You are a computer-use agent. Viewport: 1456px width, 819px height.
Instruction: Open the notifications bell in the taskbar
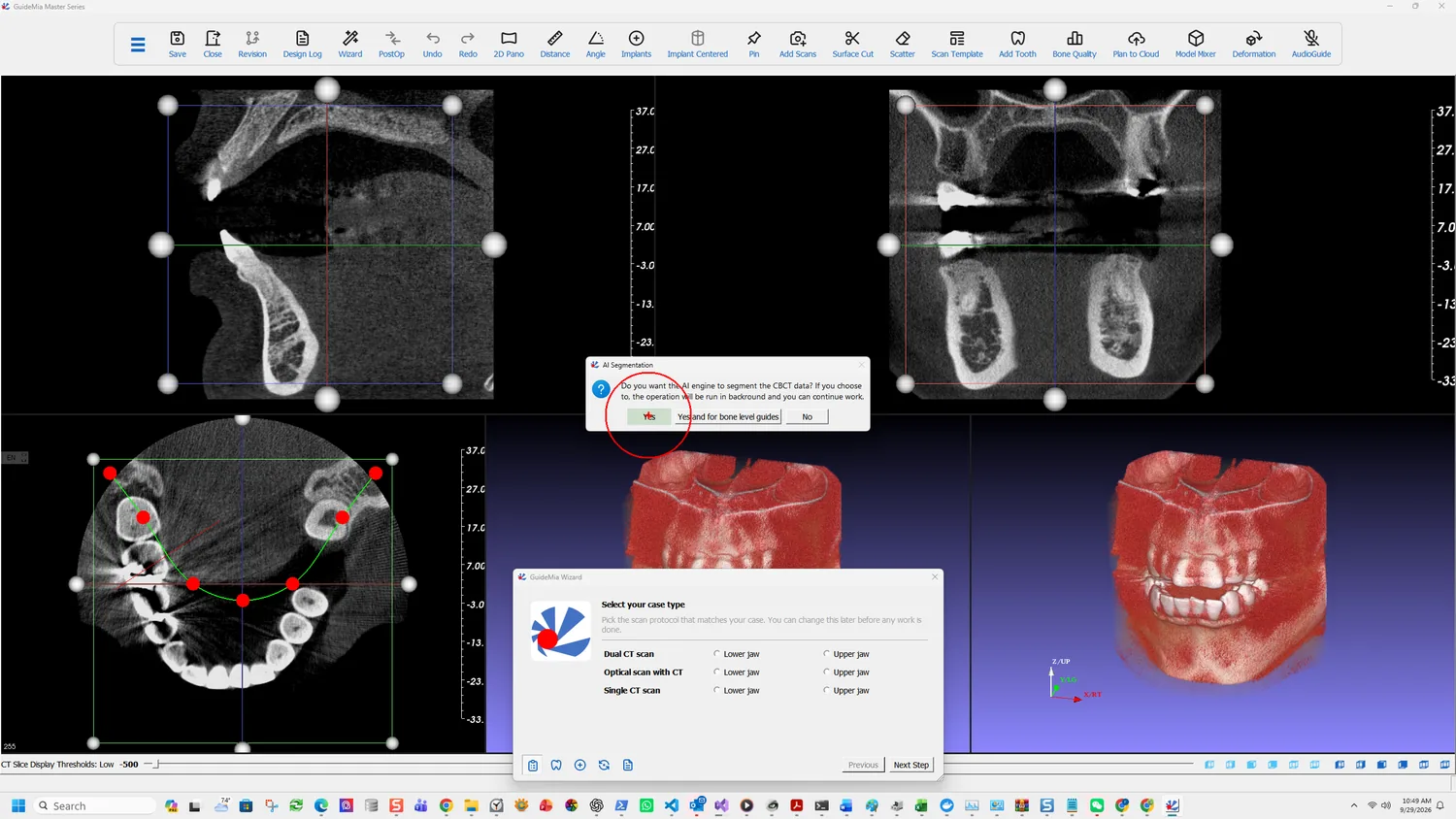point(1441,805)
